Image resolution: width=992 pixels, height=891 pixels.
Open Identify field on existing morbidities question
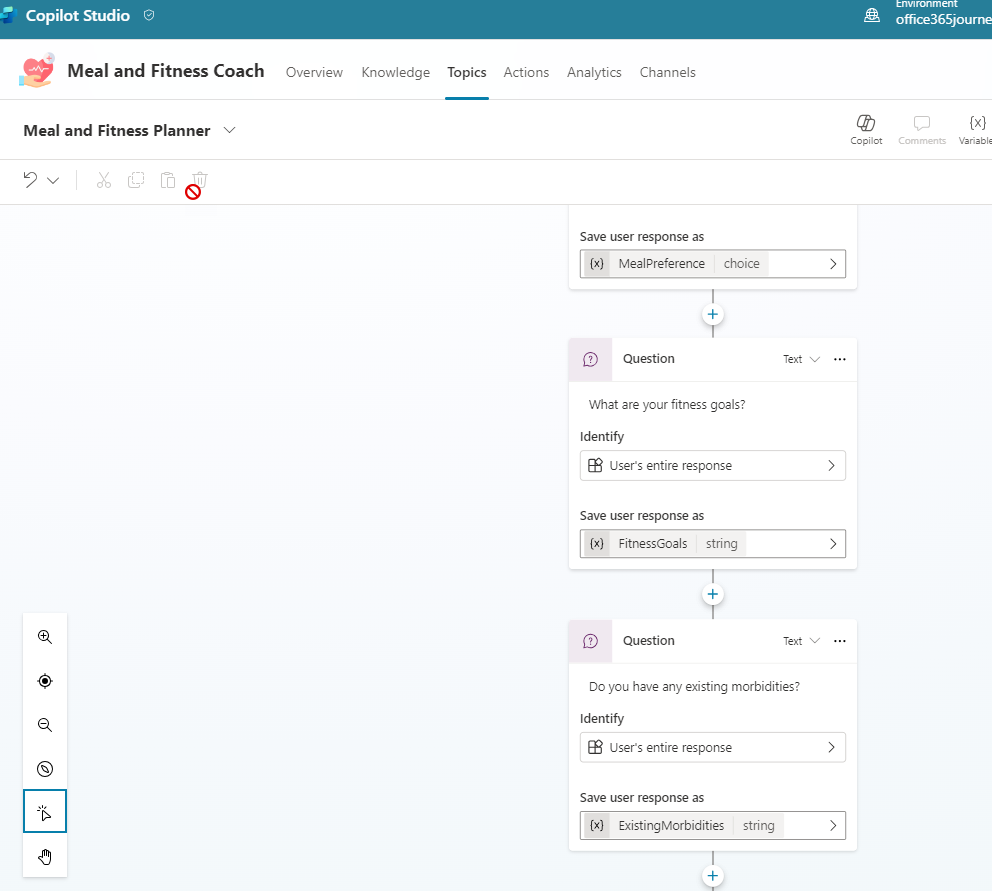coord(713,747)
